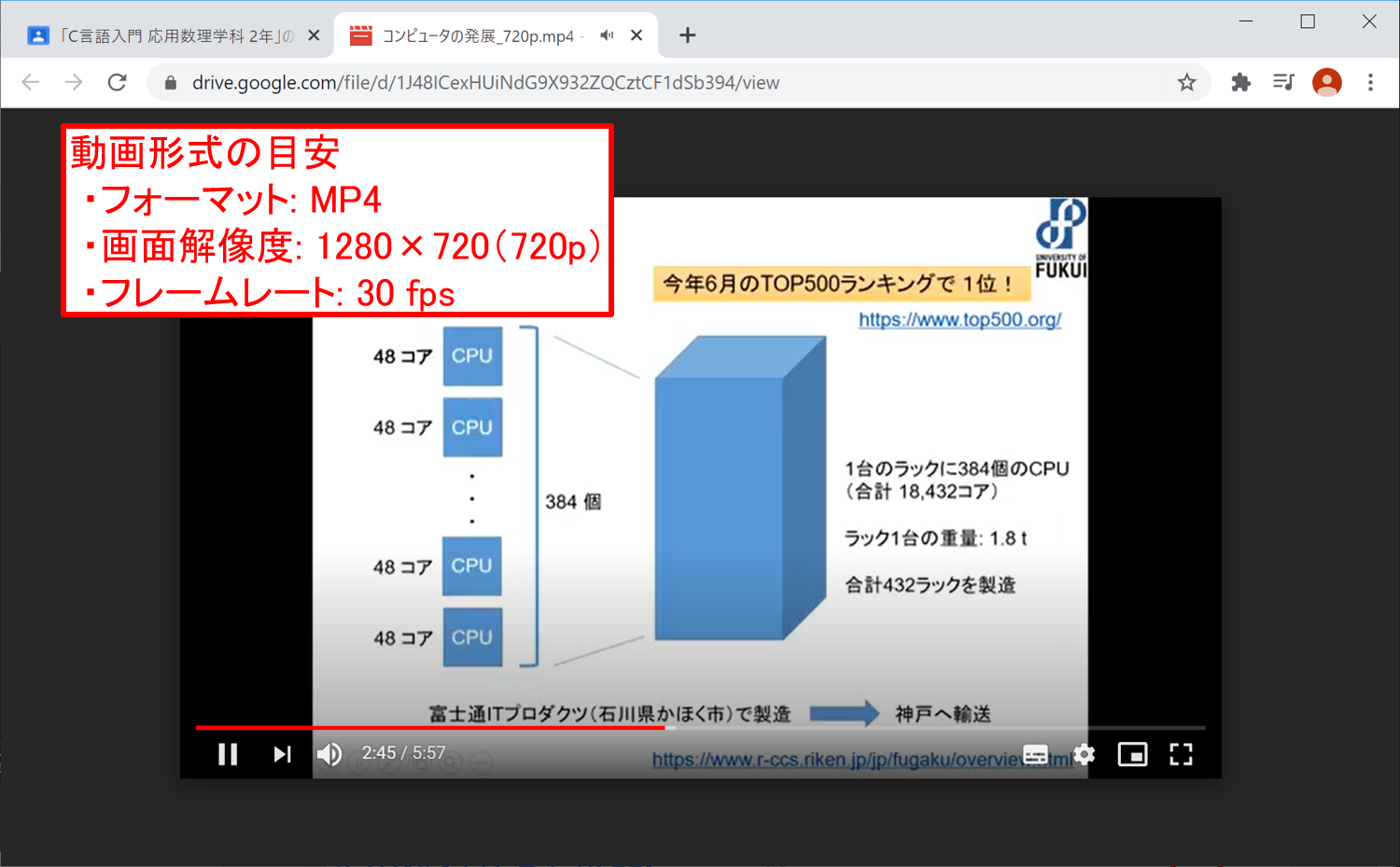Switch to the C言語入門 応用数理学科 tab

[172, 35]
